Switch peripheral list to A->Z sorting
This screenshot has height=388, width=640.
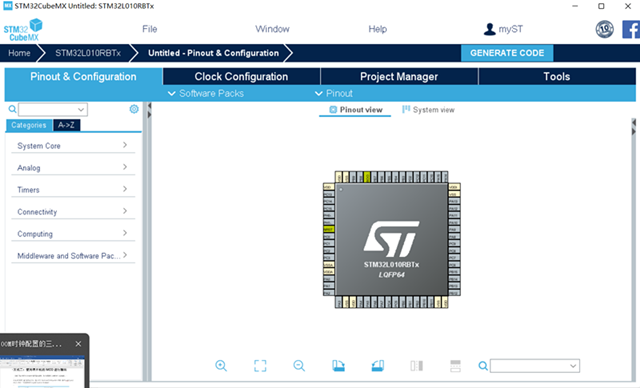pyautogui.click(x=66, y=125)
